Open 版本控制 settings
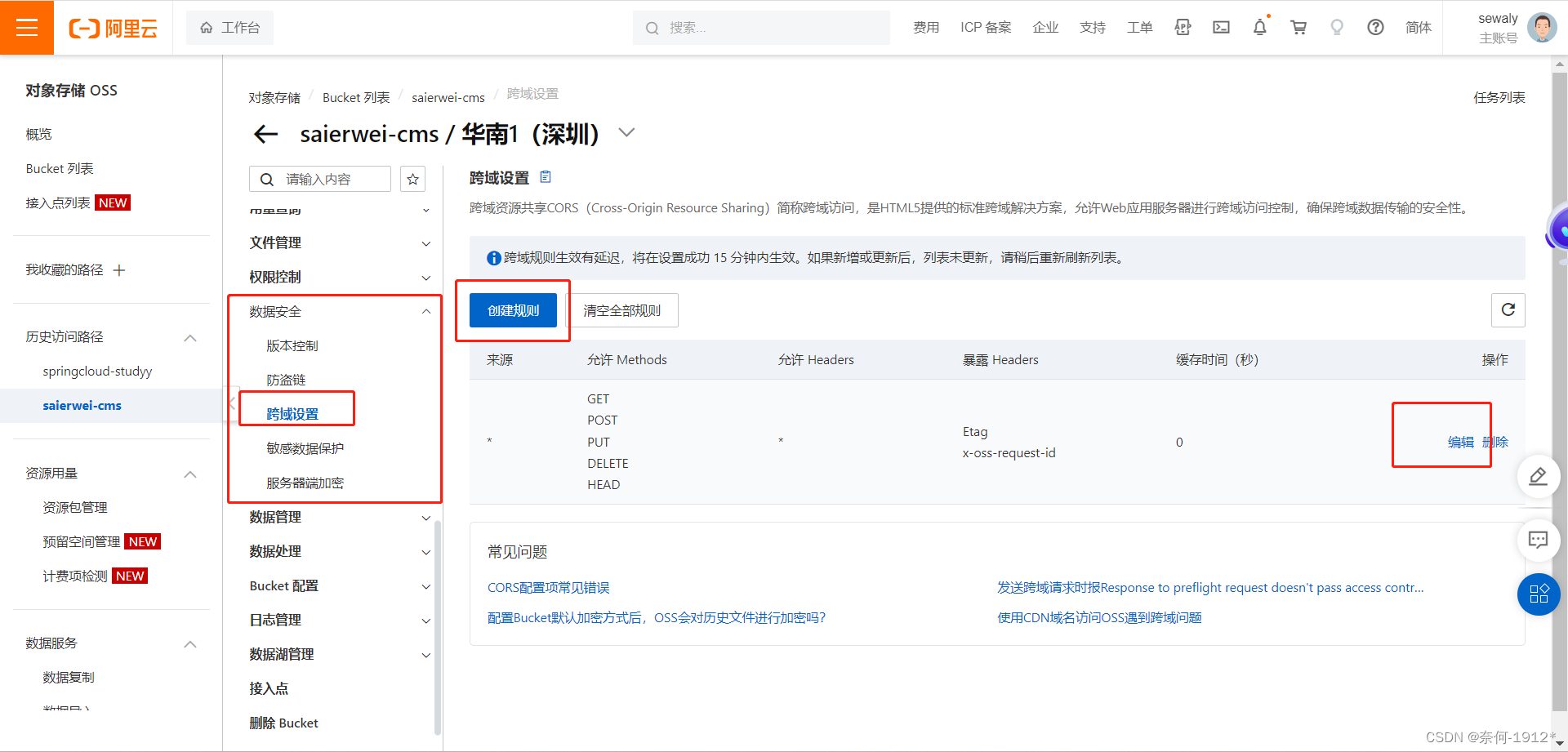This screenshot has width=1568, height=752. (x=292, y=346)
